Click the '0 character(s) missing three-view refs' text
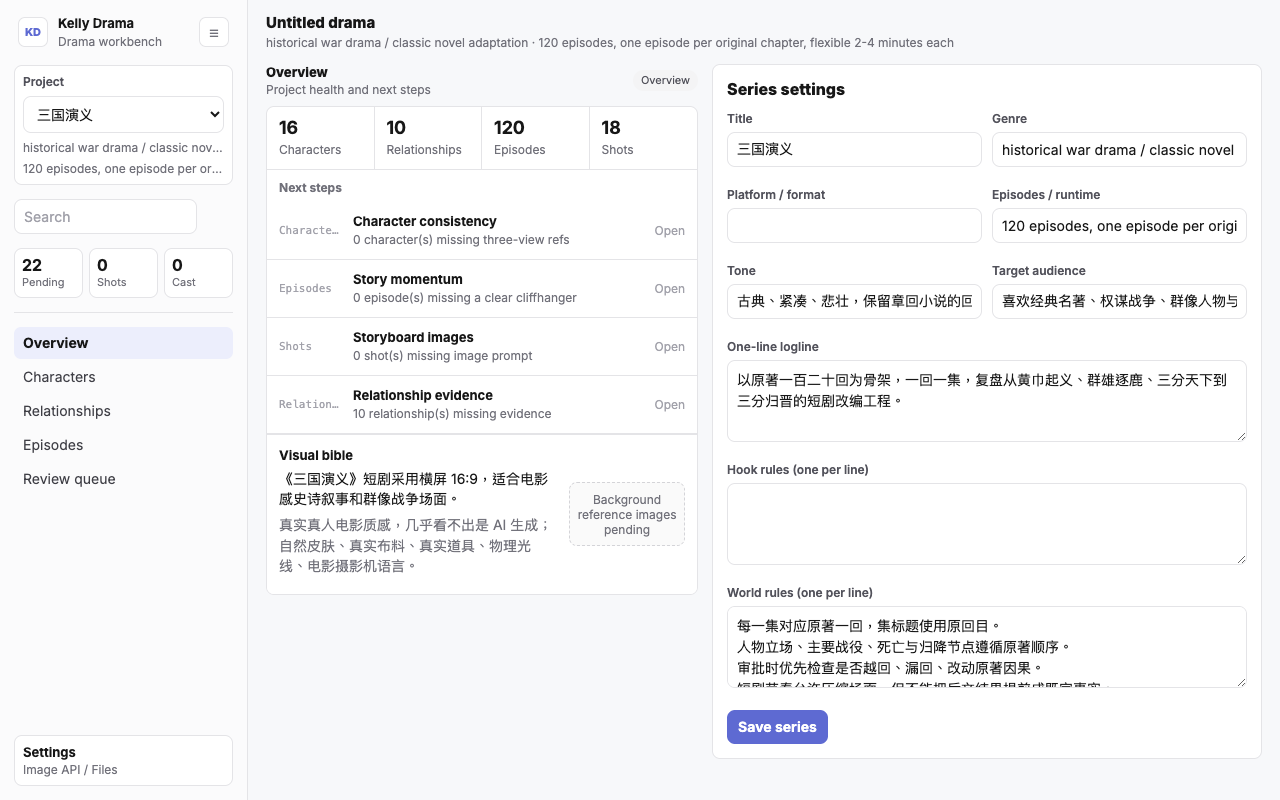The image size is (1280, 800). point(461,240)
